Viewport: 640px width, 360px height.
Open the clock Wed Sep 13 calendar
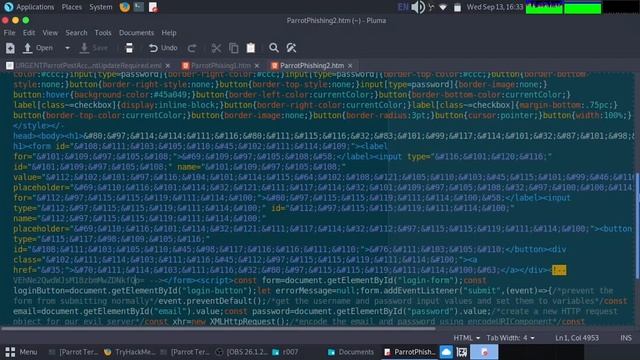tap(495, 7)
